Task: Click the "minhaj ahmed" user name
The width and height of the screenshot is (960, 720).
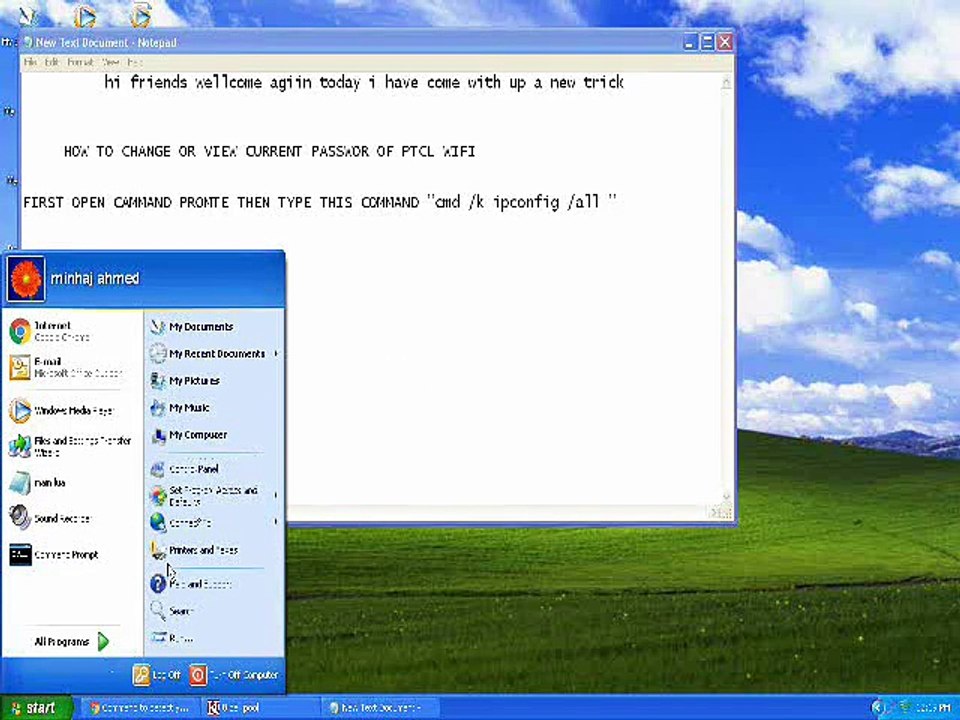Action: [95, 279]
